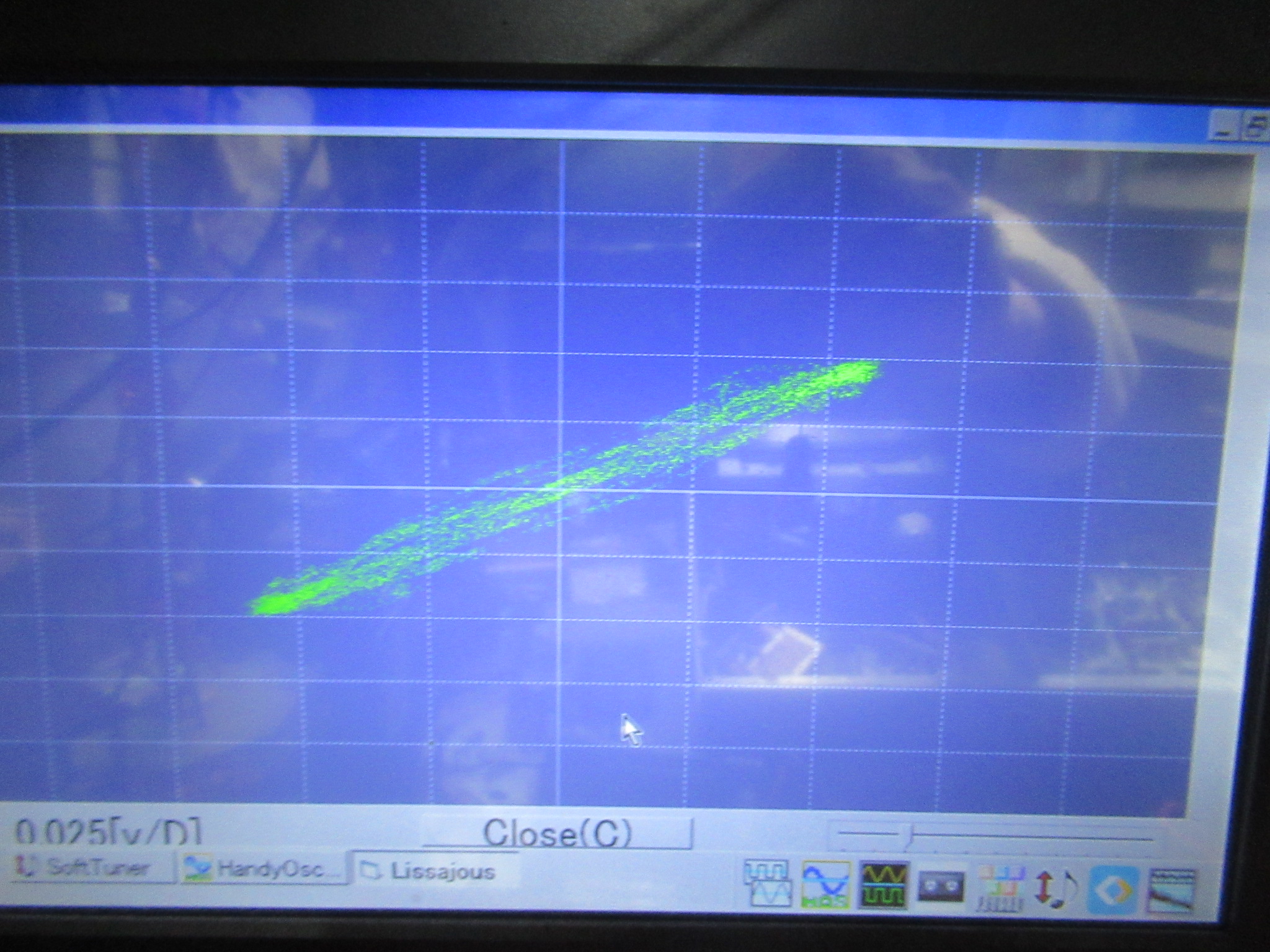The image size is (1270, 952).
Task: Click the 0.025 v/D scale readout
Action: [109, 832]
